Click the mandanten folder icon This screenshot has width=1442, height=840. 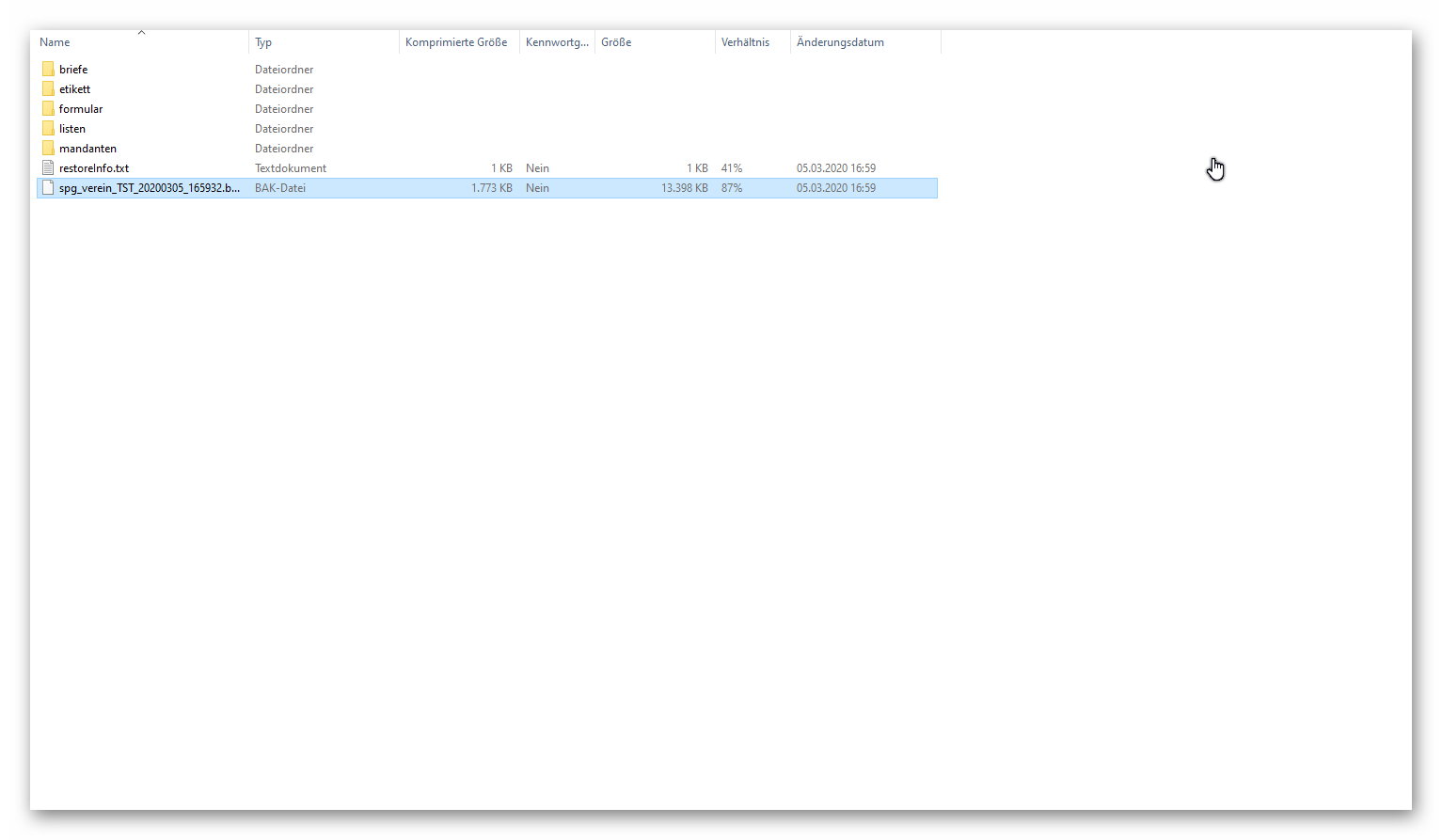coord(48,149)
